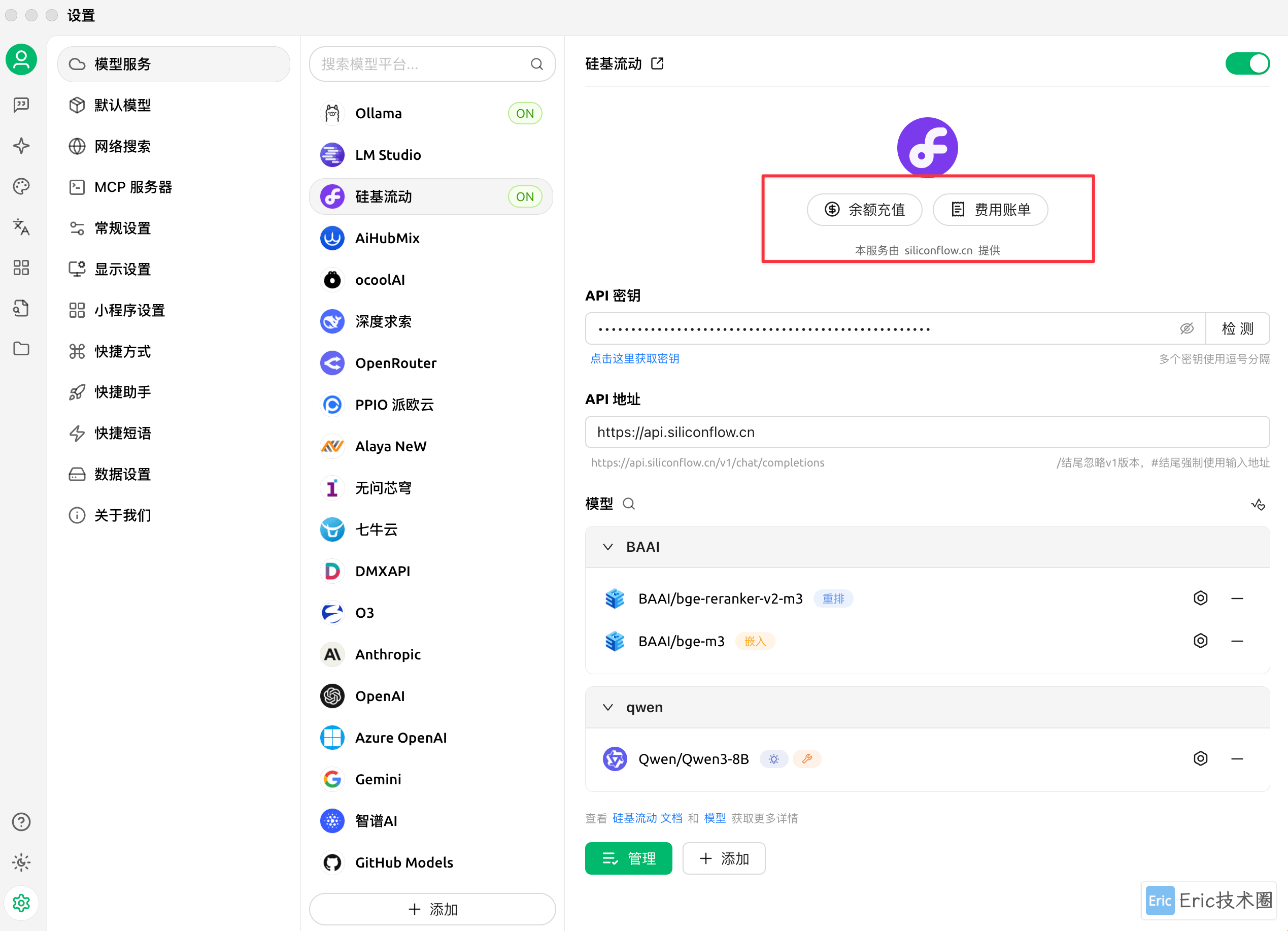1288x931 pixels.
Task: Open 网络搜索 settings
Action: [174, 146]
